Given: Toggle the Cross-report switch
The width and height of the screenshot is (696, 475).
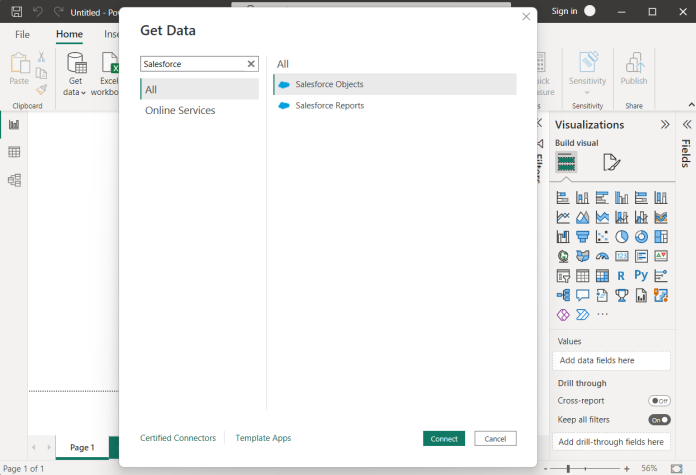Looking at the screenshot, I should (x=659, y=400).
